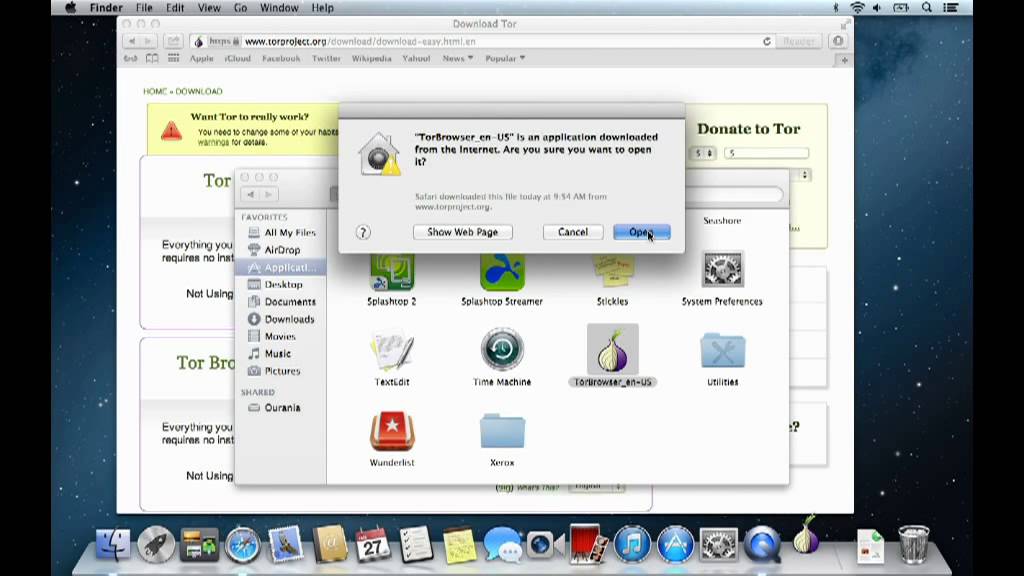Open the Edit menu
This screenshot has height=576, width=1024.
[174, 8]
